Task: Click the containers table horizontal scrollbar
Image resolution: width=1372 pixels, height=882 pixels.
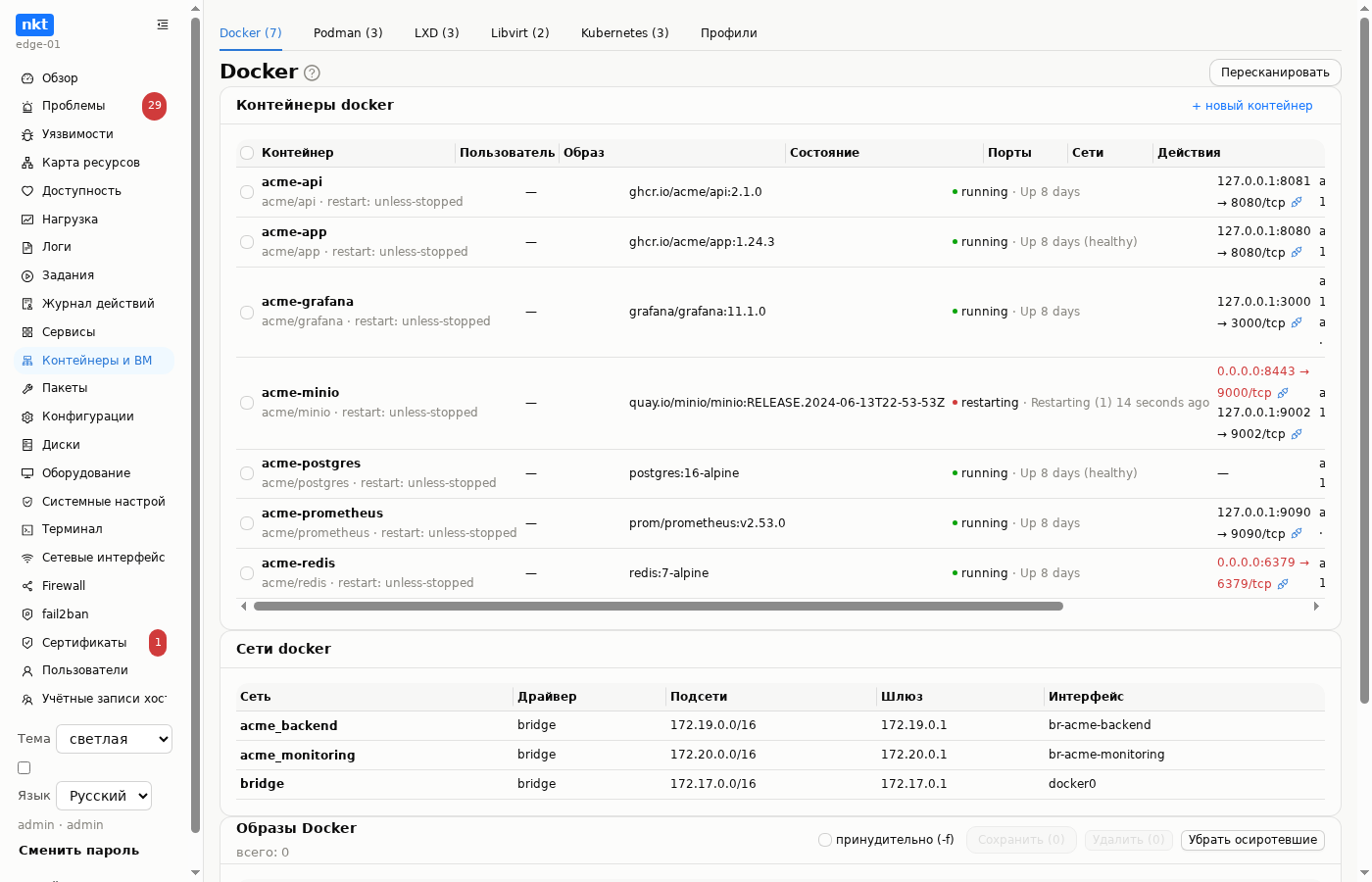Action: [659, 607]
